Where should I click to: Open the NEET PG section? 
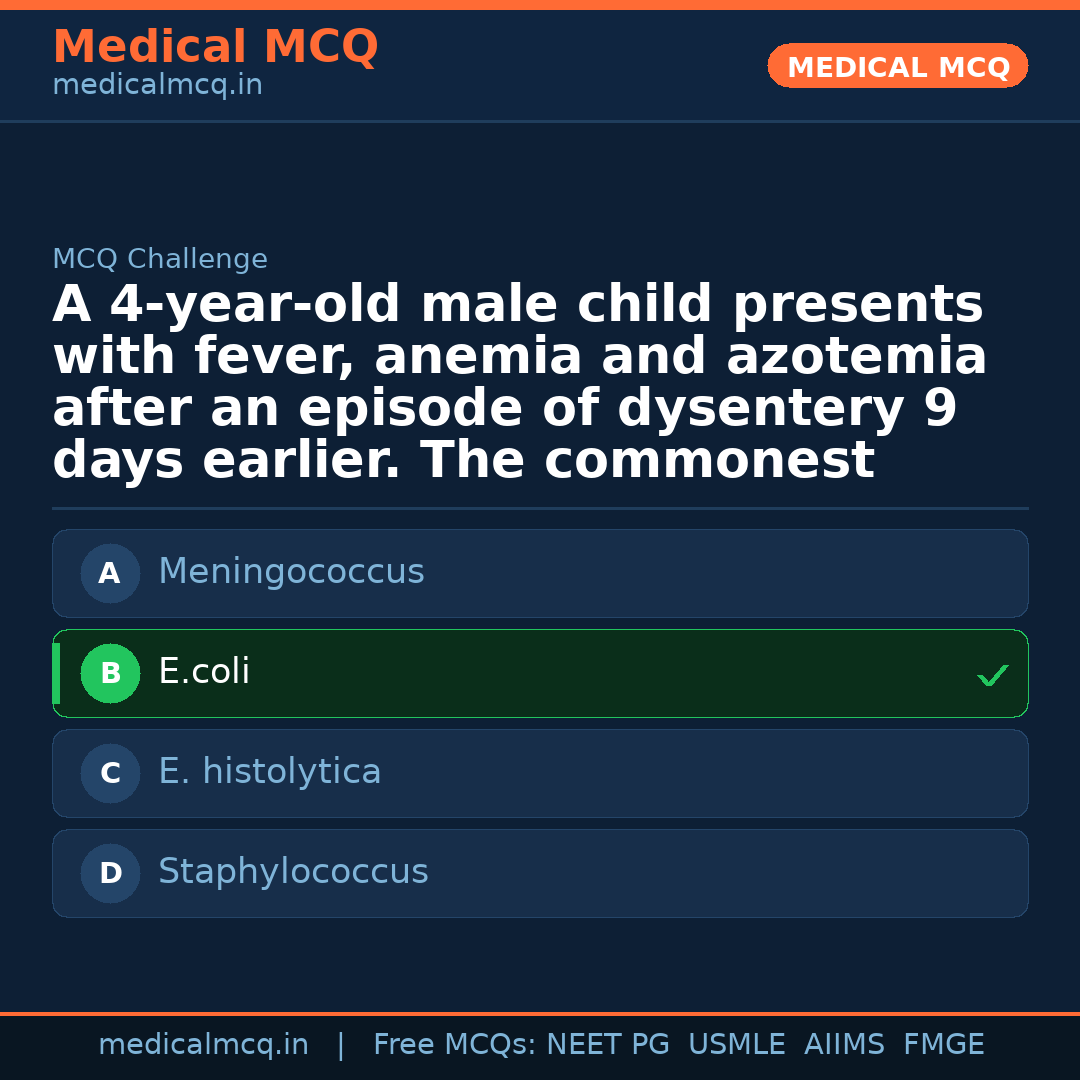[607, 1043]
